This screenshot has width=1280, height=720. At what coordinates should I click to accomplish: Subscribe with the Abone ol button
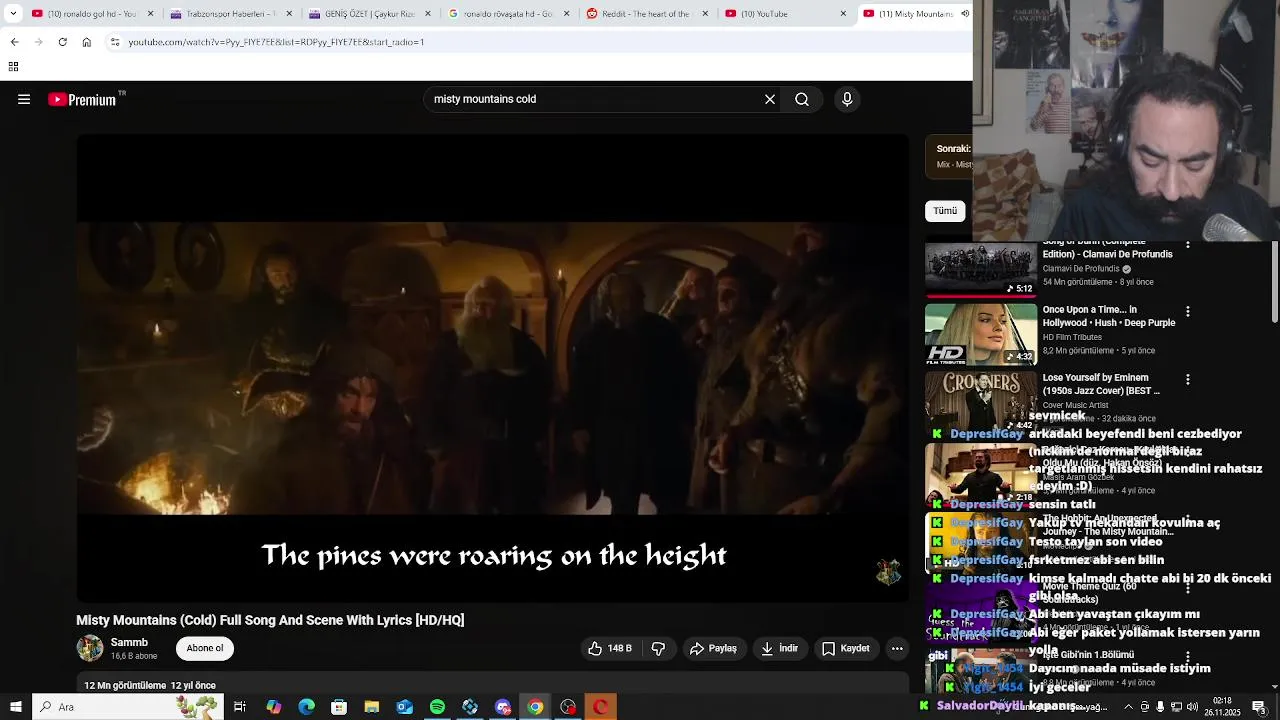pyautogui.click(x=205, y=648)
